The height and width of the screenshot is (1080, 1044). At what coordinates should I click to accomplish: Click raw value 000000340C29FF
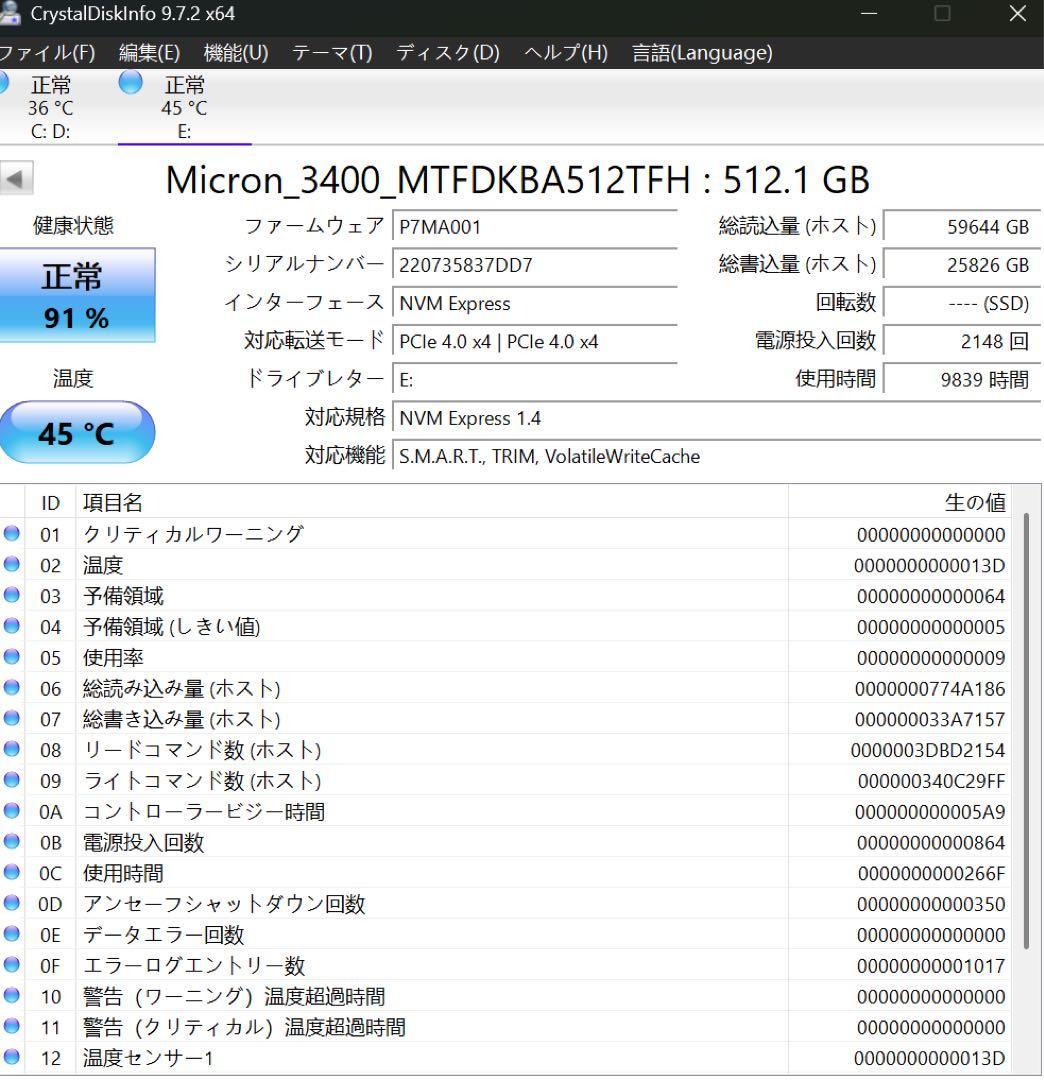click(x=931, y=781)
